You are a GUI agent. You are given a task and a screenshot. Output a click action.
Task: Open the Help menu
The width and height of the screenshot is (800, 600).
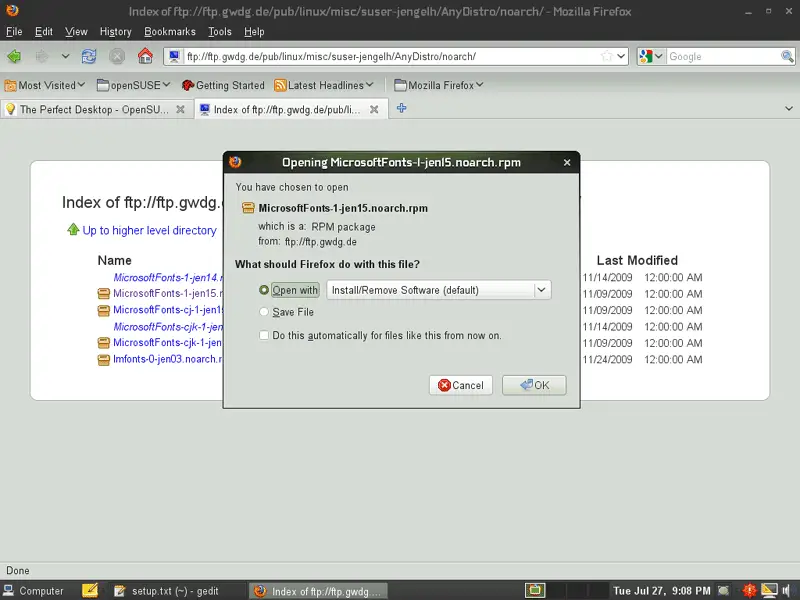click(x=254, y=32)
